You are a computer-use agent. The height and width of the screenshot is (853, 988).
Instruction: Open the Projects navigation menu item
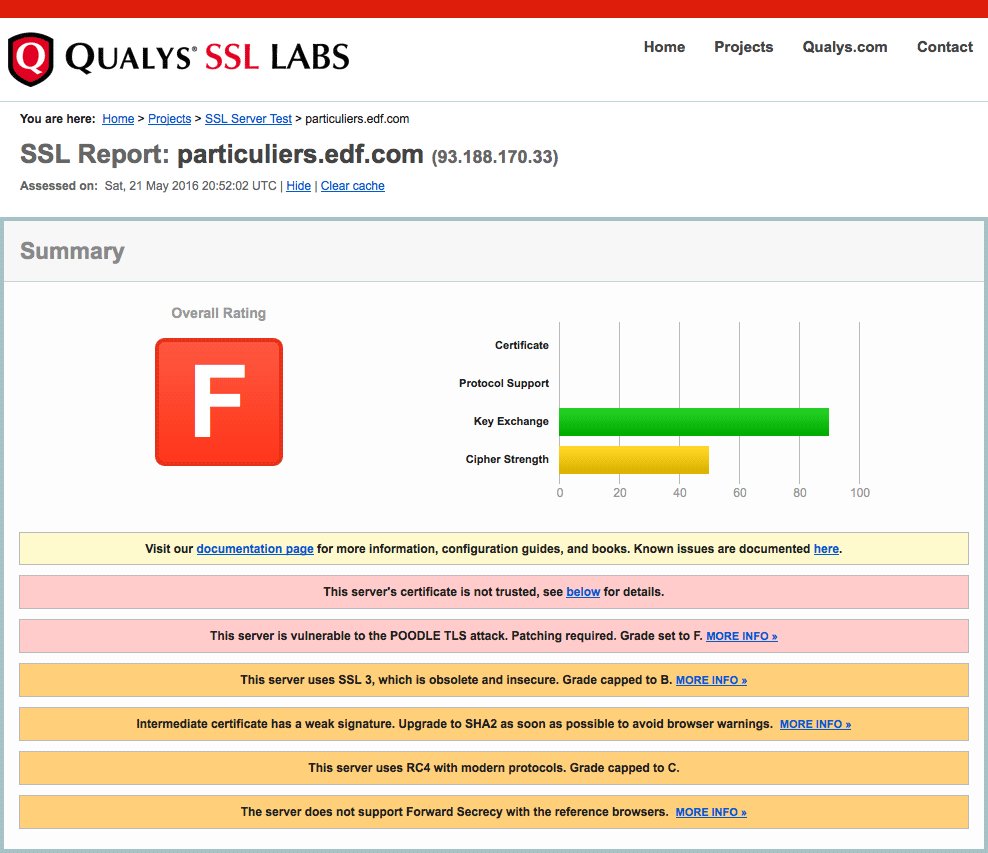(x=744, y=47)
